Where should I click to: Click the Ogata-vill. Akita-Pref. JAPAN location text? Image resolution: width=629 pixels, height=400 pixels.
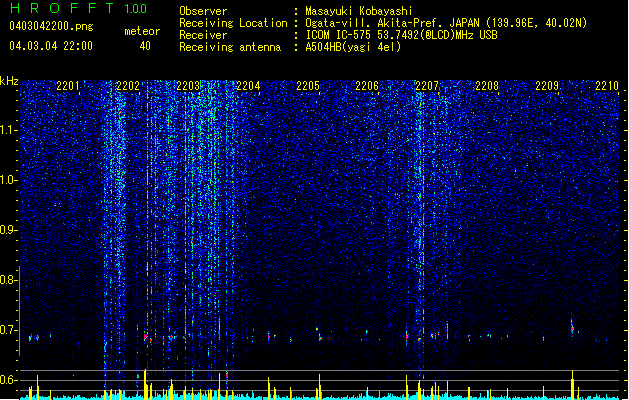click(446, 23)
